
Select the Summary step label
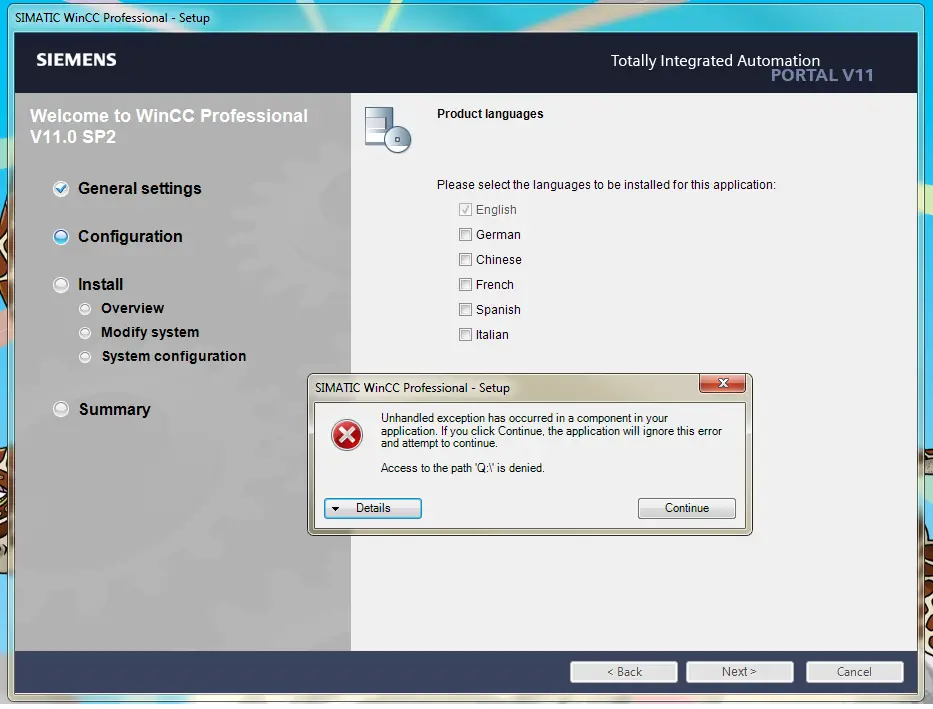[114, 409]
